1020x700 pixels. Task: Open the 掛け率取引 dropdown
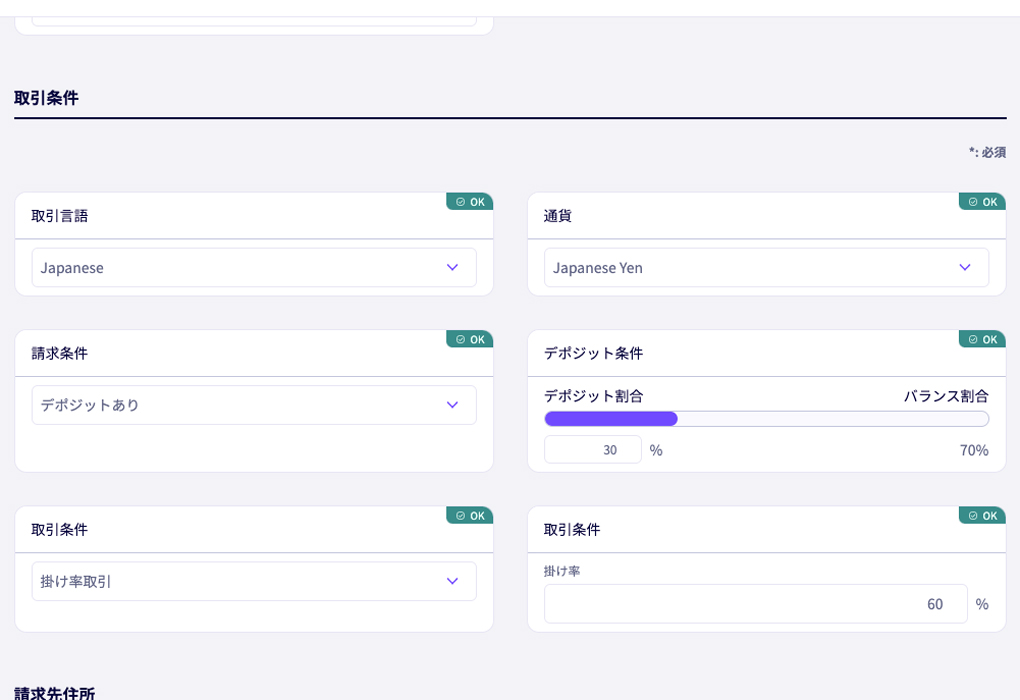pos(254,581)
